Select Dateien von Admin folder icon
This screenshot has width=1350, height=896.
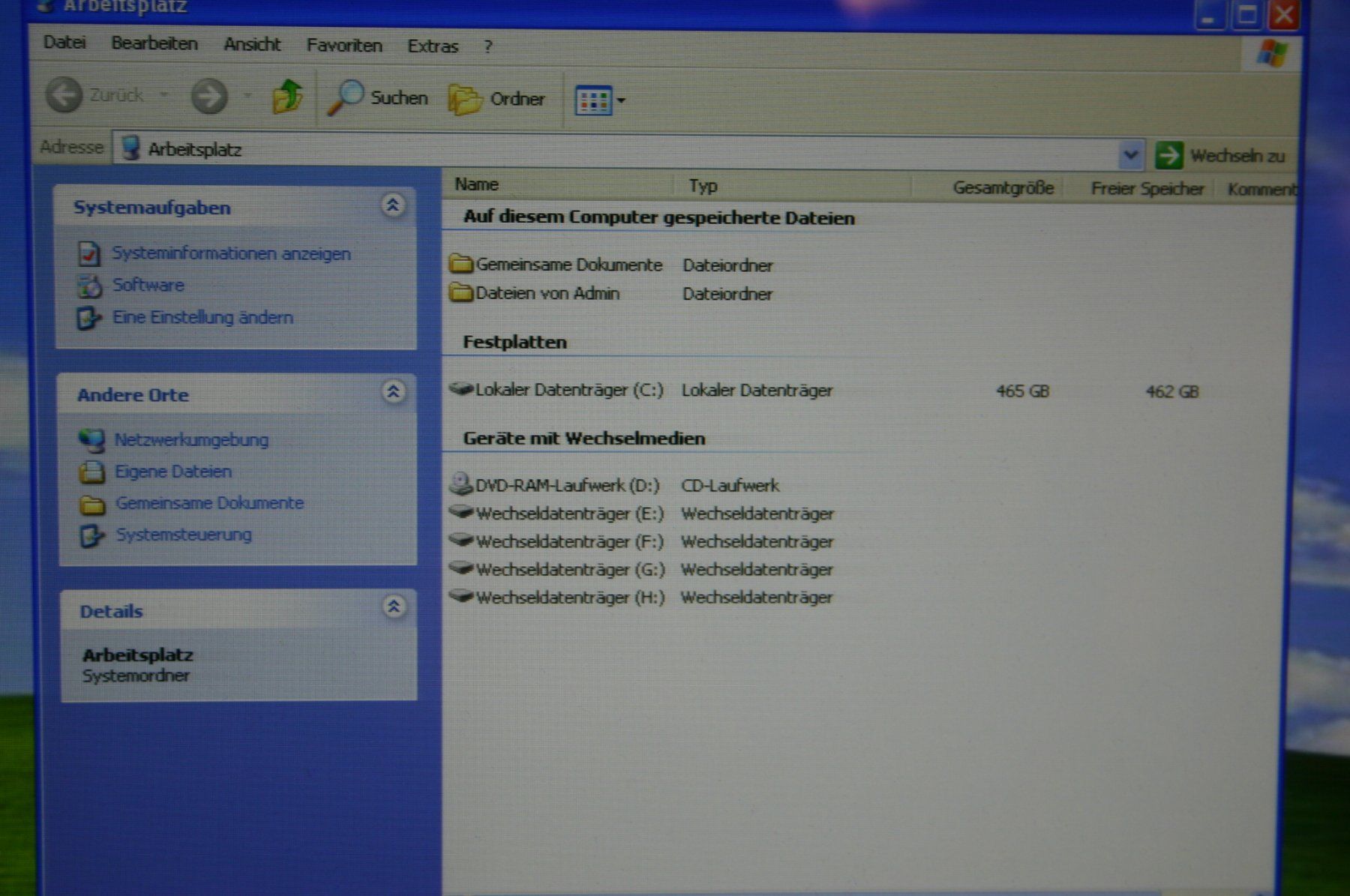tap(461, 292)
